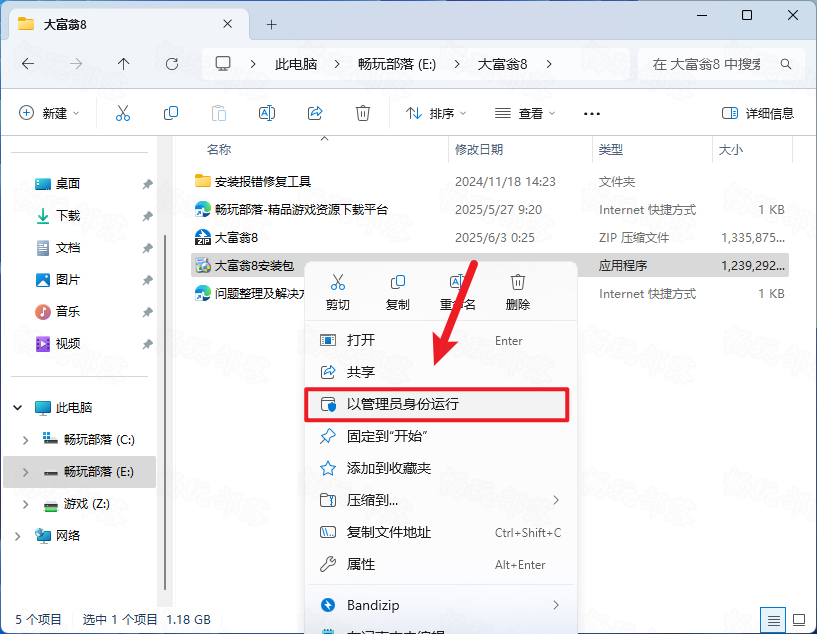Go up one folder level
This screenshot has width=817, height=634.
coord(123,64)
